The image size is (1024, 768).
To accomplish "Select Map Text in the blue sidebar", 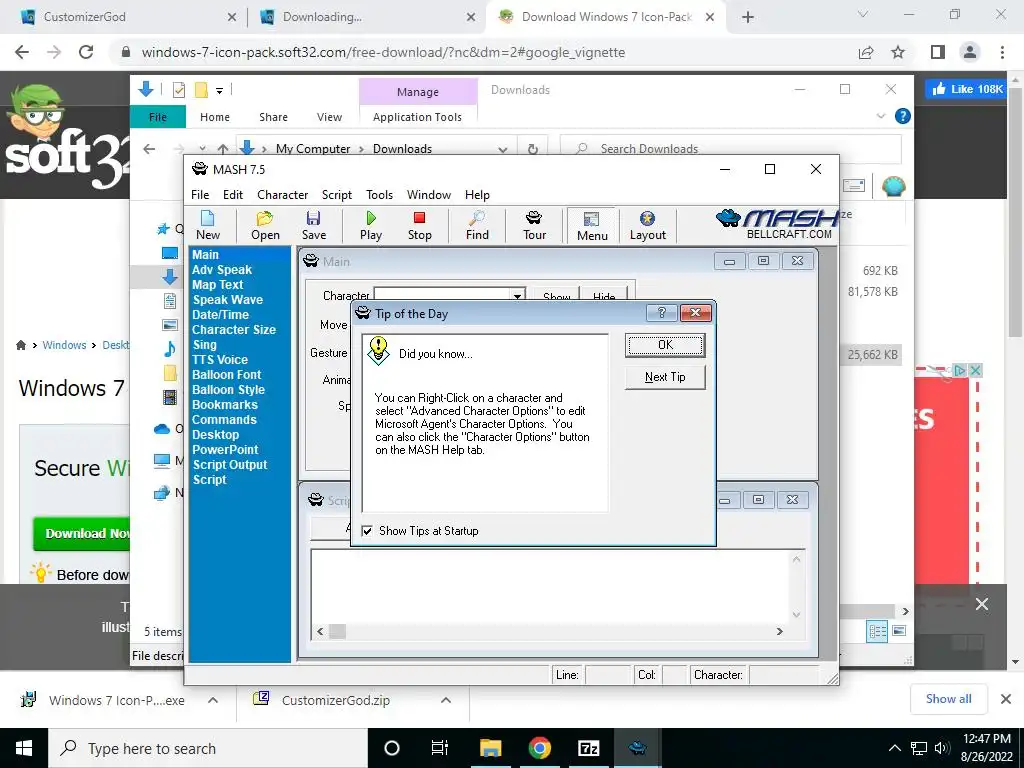I will point(217,285).
